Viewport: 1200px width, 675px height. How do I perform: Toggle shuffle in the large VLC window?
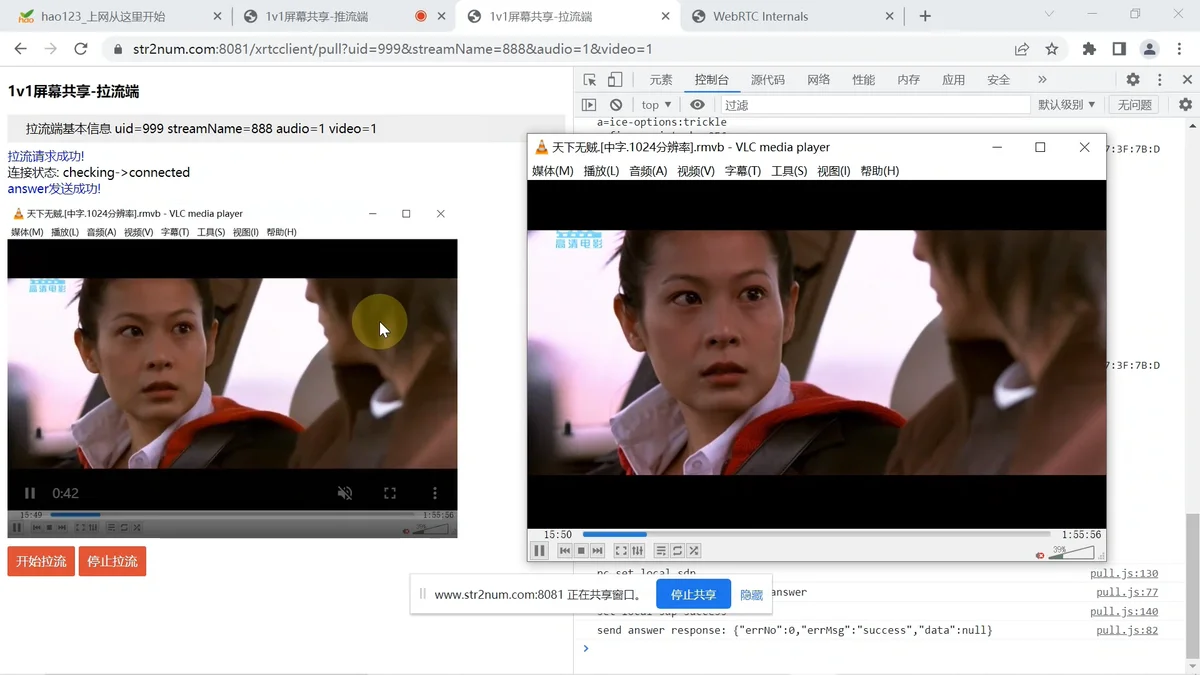[x=693, y=551]
